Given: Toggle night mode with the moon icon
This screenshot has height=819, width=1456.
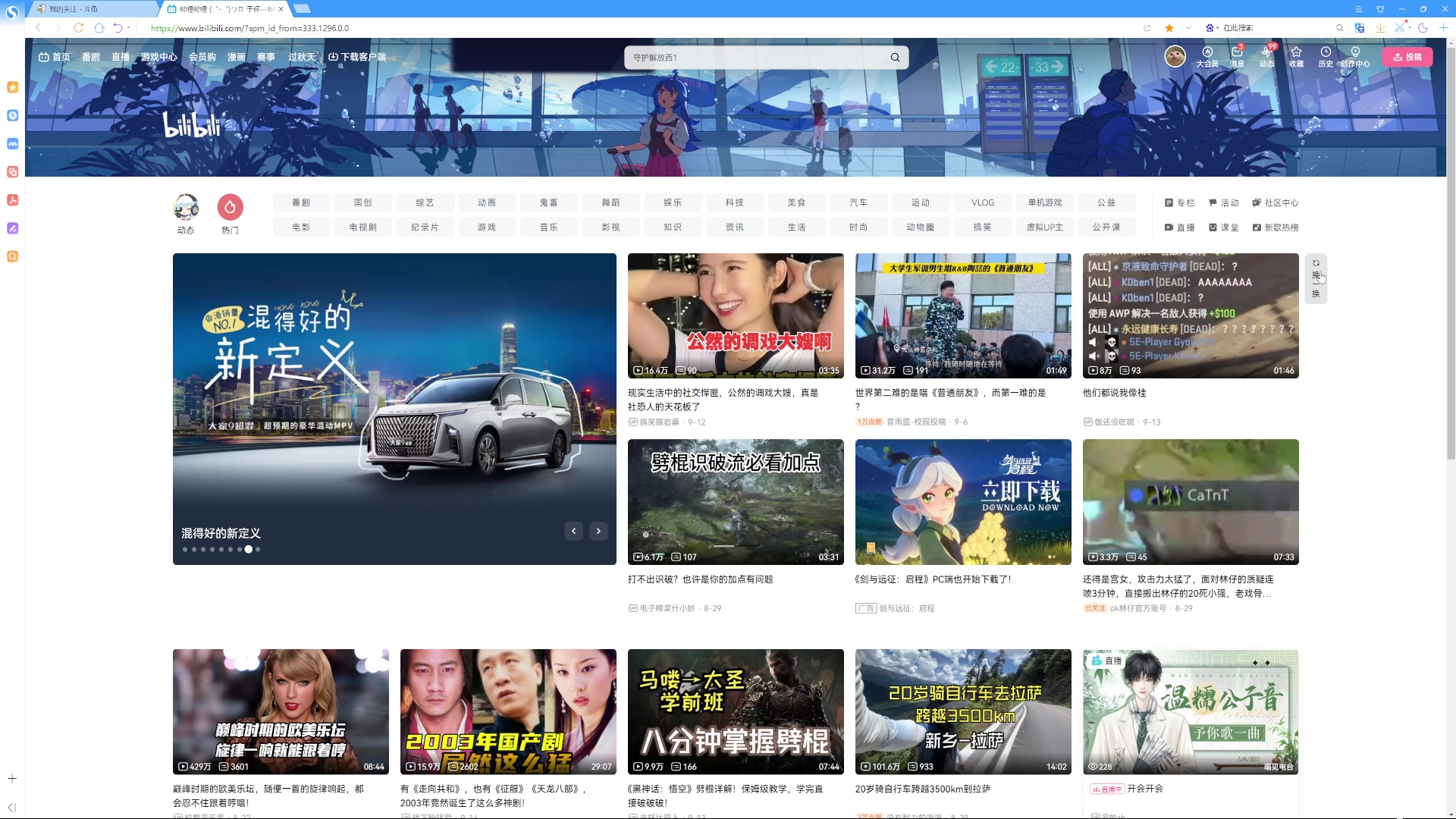Looking at the screenshot, I should click(1423, 28).
